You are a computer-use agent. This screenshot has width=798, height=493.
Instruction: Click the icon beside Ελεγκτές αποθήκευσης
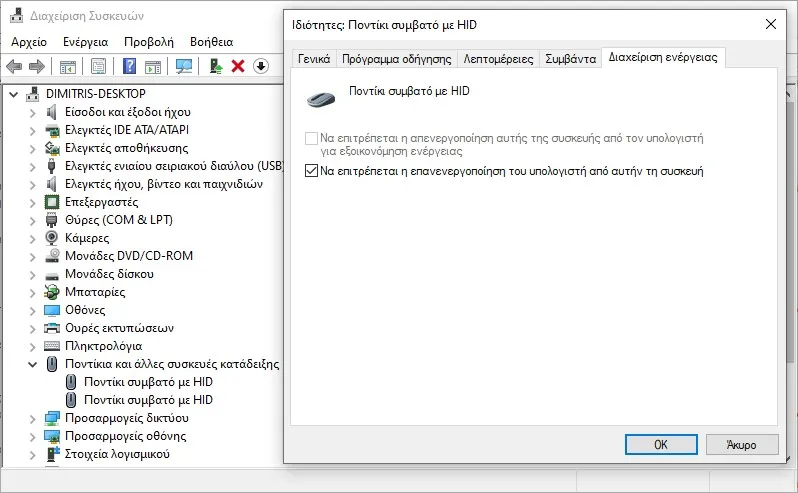click(52, 148)
